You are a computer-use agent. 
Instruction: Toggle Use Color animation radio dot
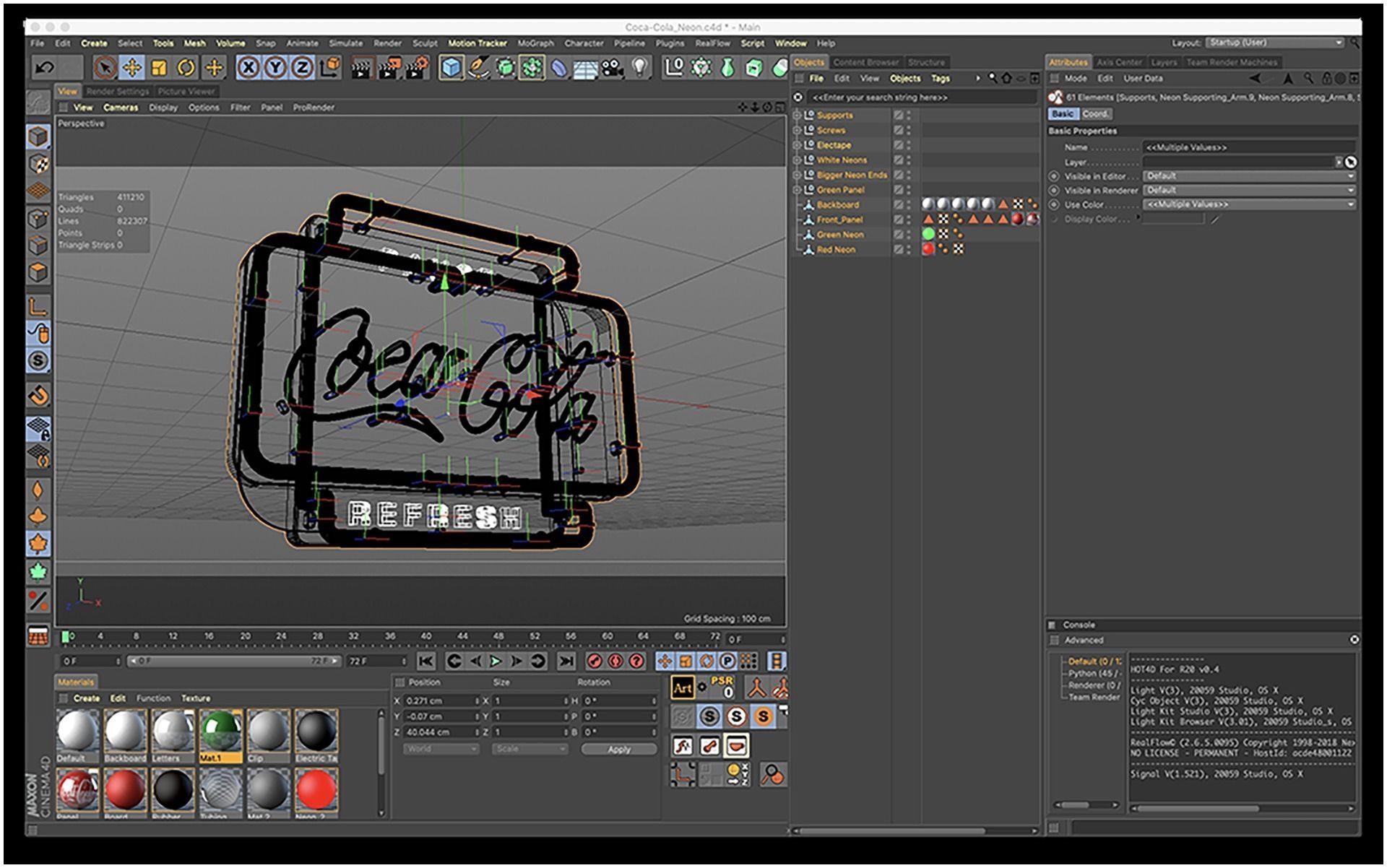(x=1054, y=204)
